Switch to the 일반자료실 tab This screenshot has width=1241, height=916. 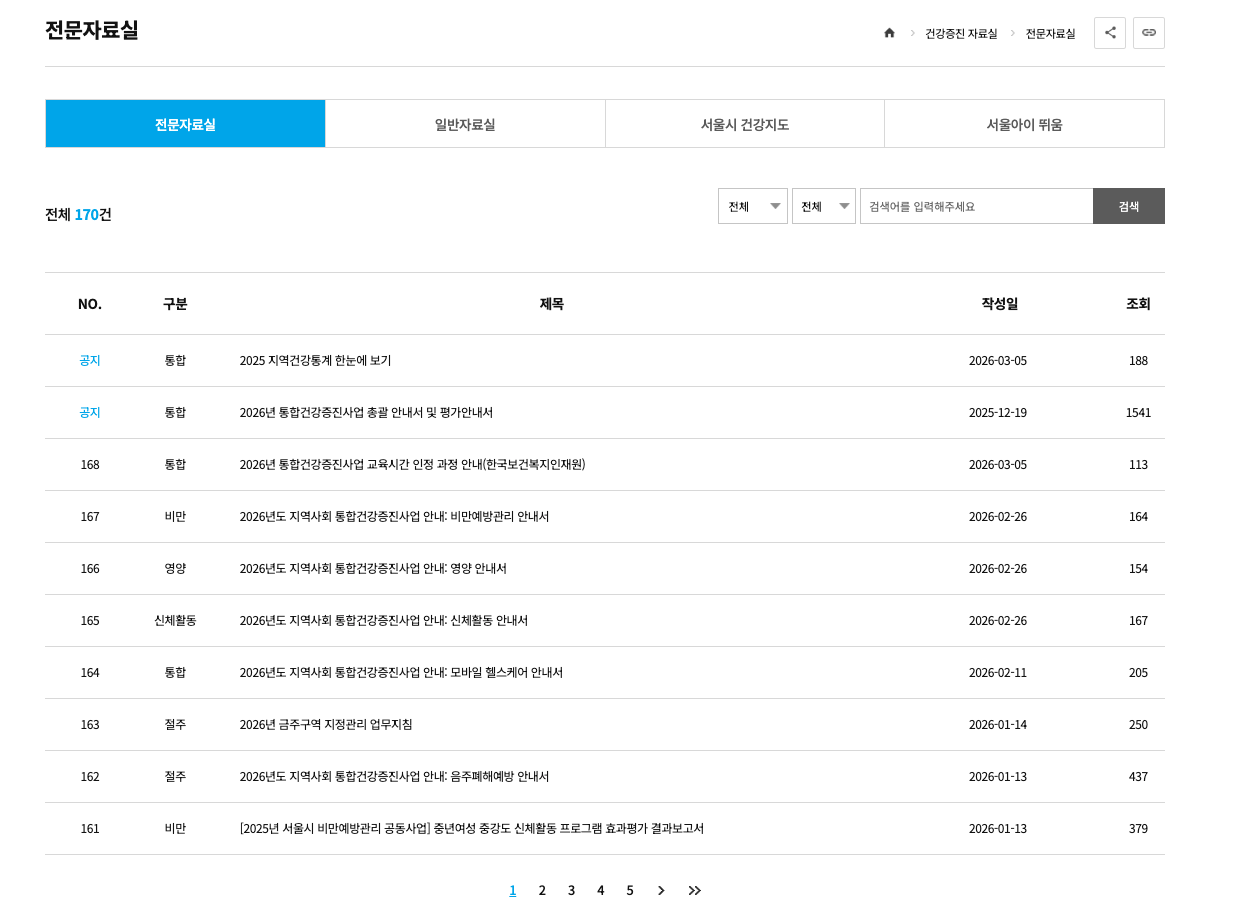pos(464,123)
